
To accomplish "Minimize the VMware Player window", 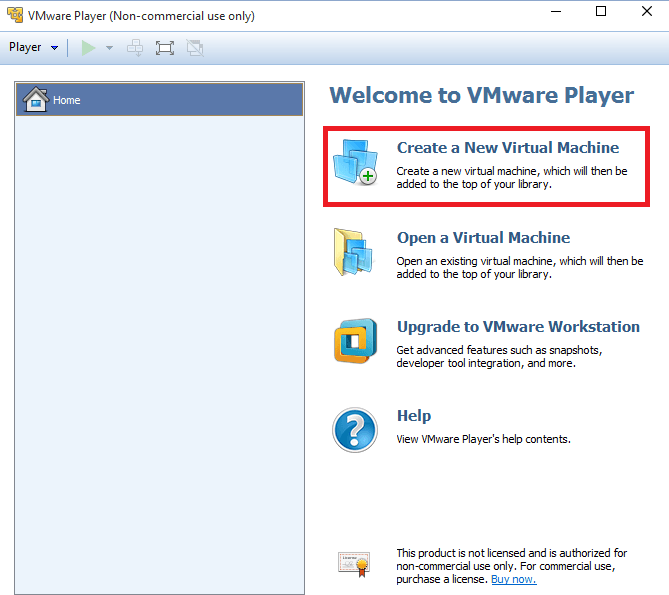I will tap(556, 12).
